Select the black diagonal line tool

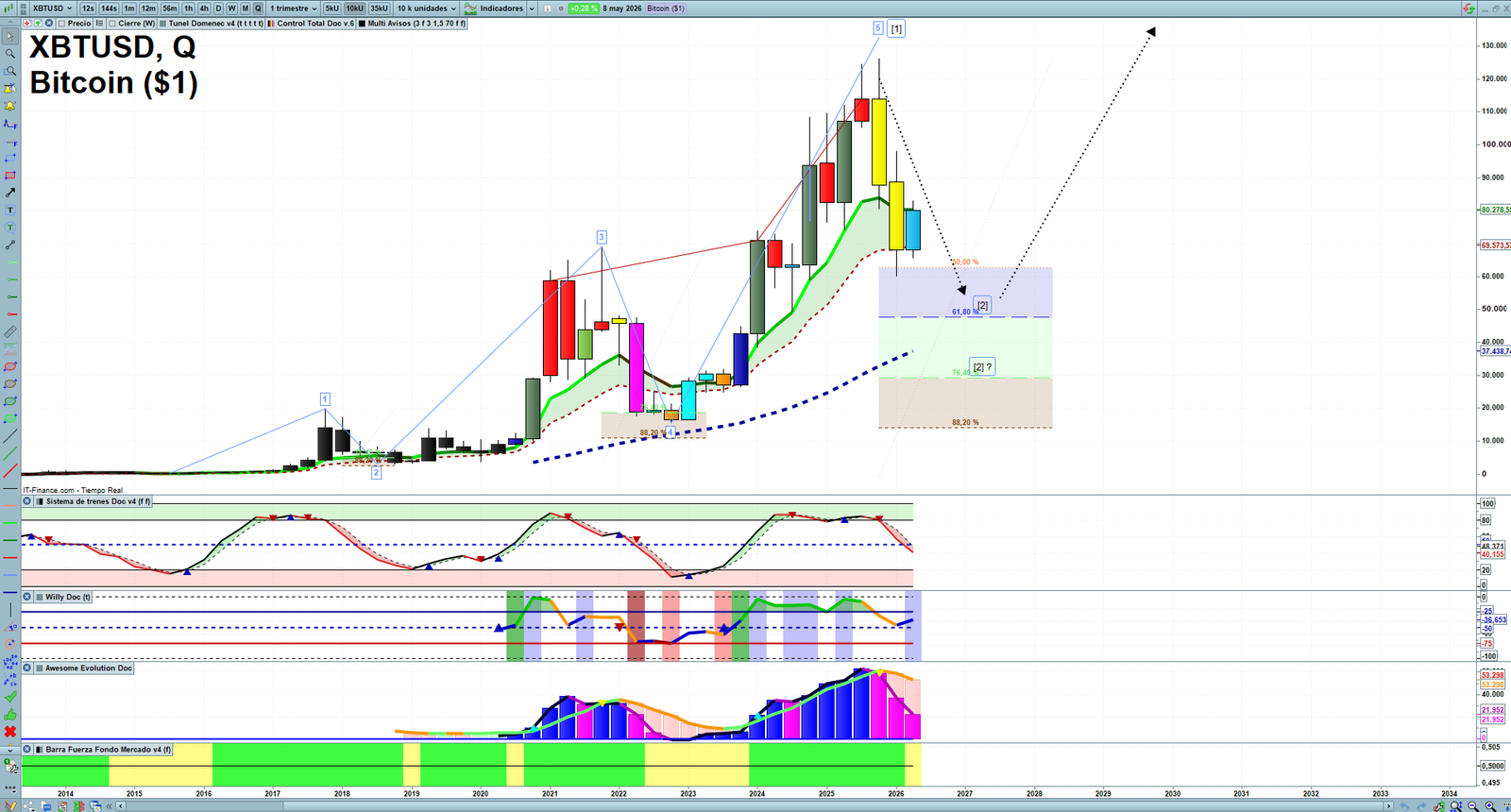click(x=9, y=436)
